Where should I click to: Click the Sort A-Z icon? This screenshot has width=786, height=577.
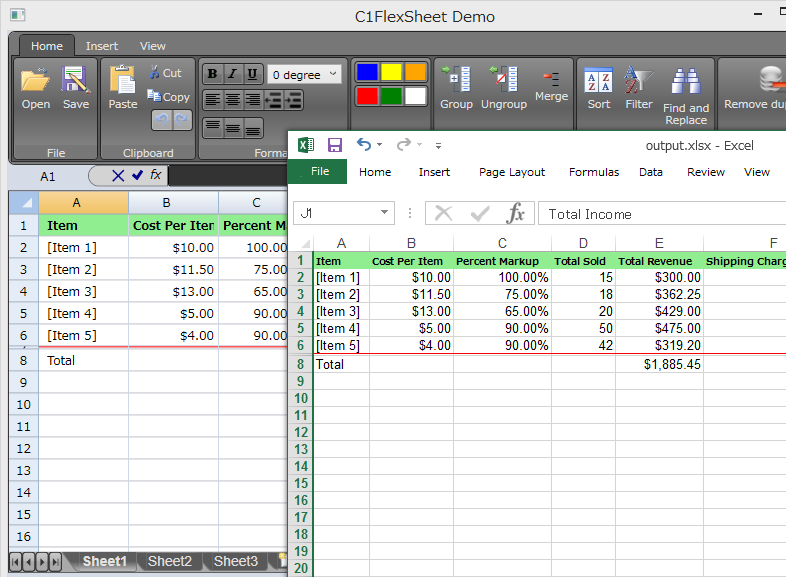(x=599, y=80)
